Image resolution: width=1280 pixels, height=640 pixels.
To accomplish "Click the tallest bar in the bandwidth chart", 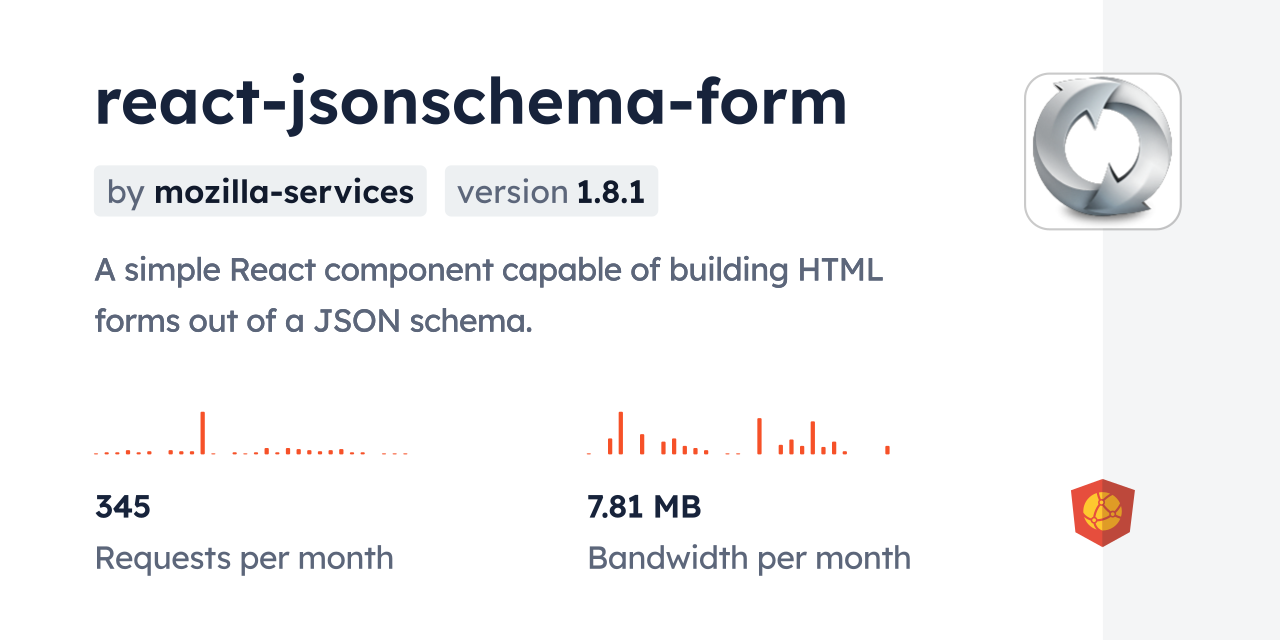I will pyautogui.click(x=621, y=433).
